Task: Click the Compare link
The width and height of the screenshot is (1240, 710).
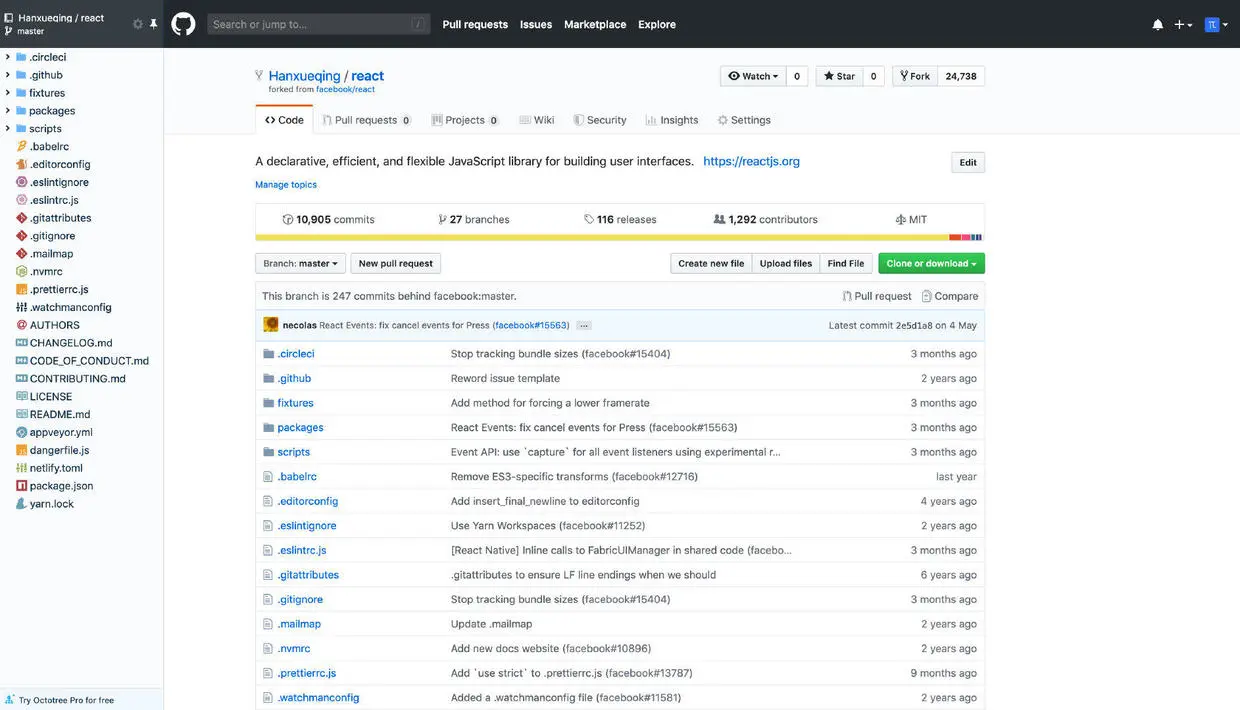Action: point(949,296)
